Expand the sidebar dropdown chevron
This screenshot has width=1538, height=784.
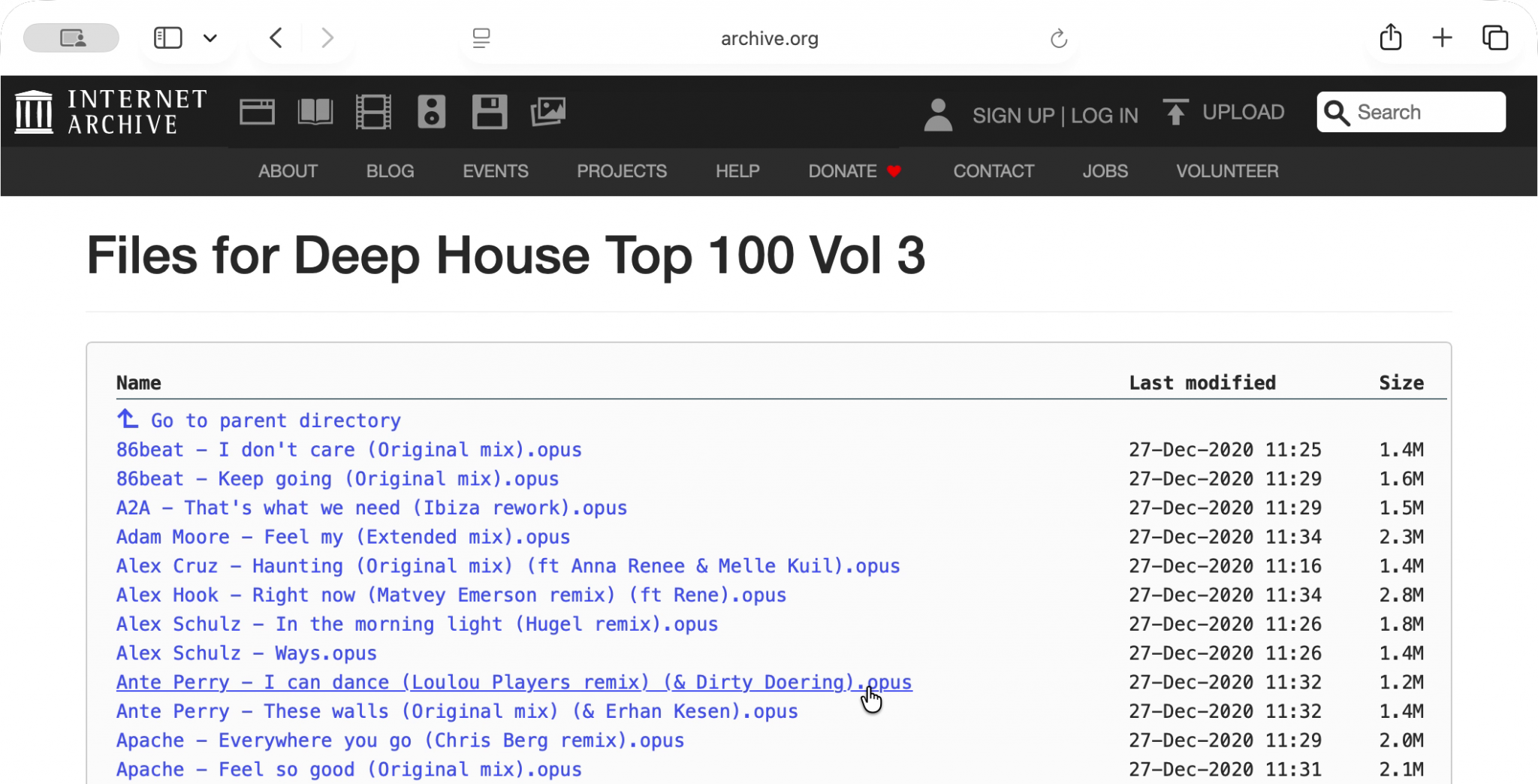[210, 38]
